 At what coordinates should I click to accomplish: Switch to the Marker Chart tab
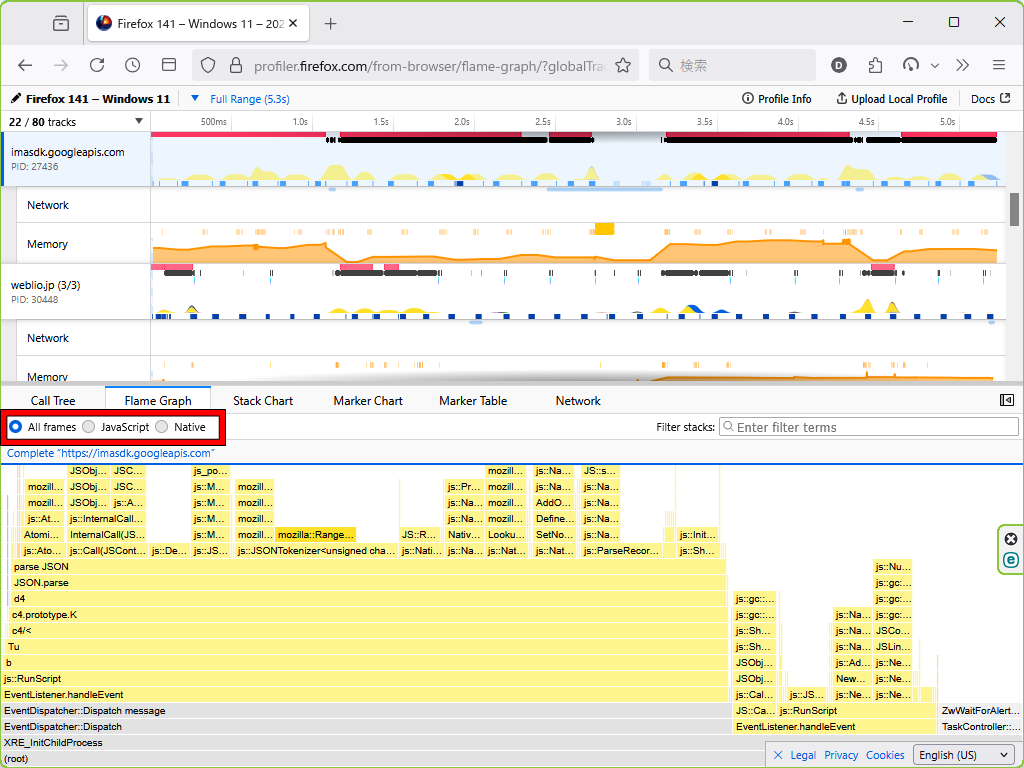click(368, 401)
